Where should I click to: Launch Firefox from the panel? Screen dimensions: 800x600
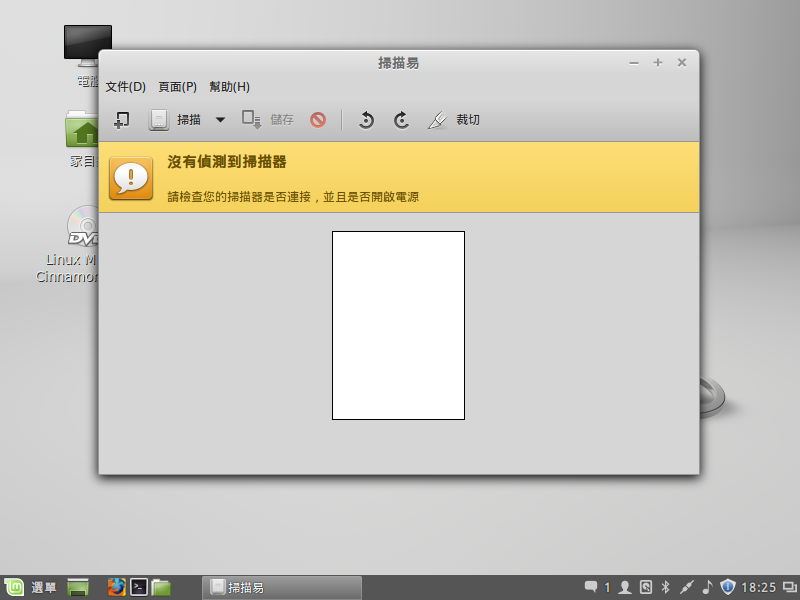(x=117, y=587)
